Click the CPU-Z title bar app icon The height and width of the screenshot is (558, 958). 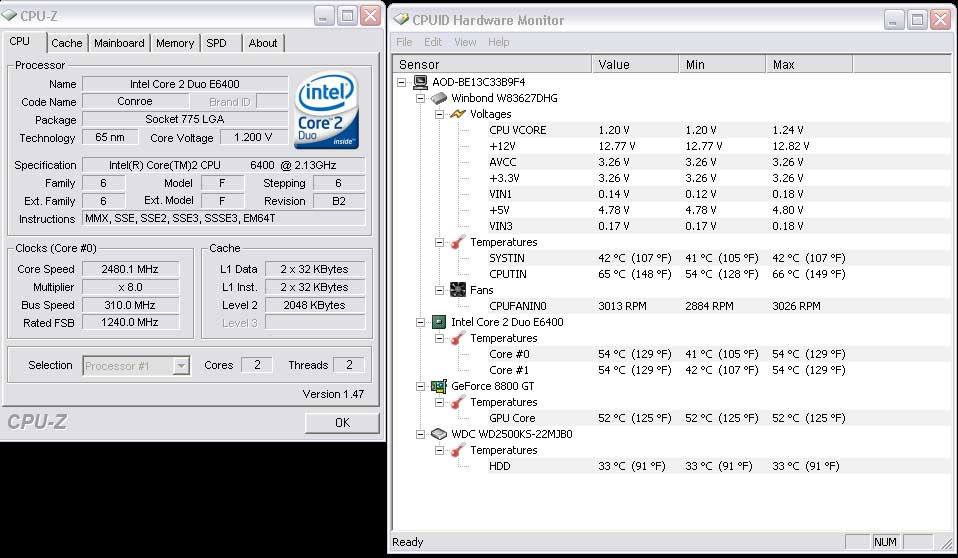[x=9, y=15]
